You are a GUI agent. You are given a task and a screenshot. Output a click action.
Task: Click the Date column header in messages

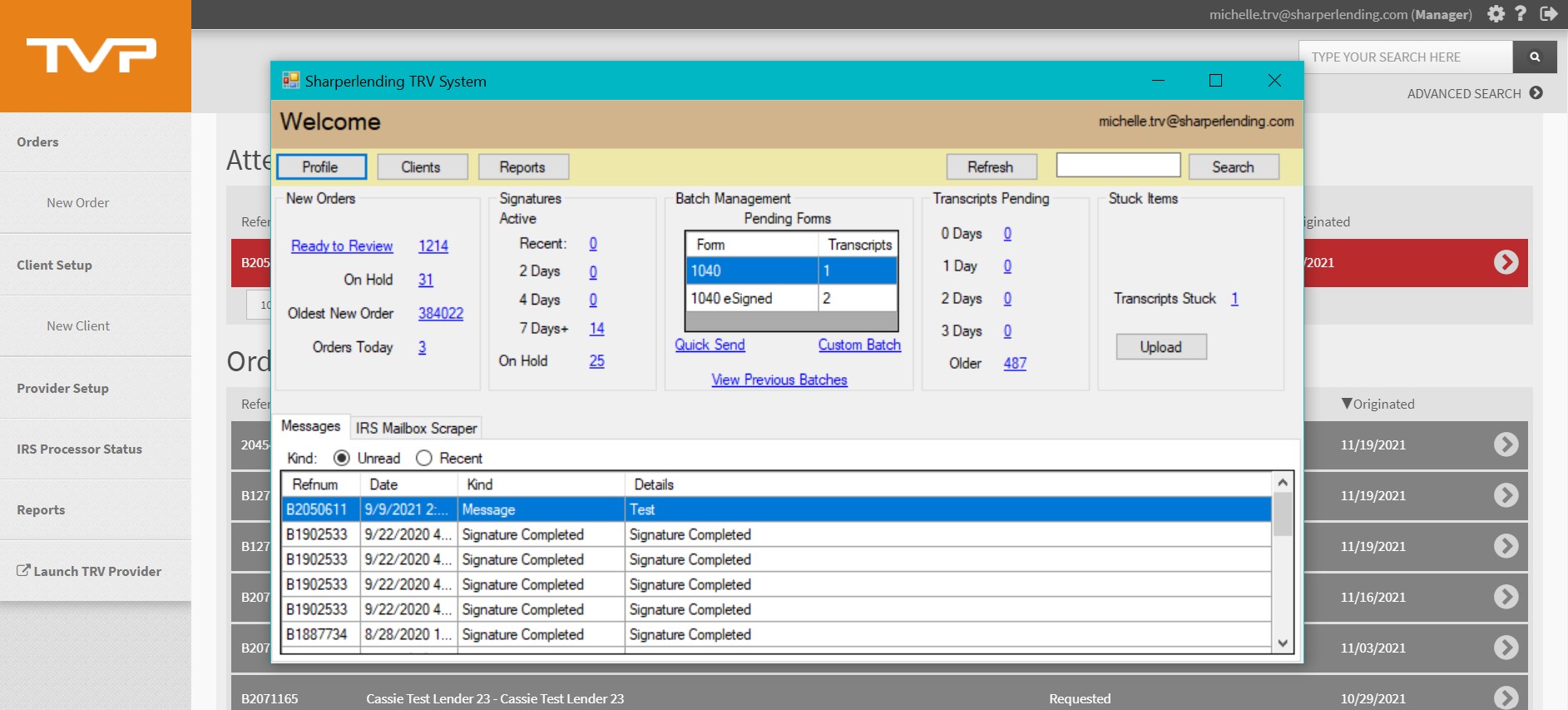(x=409, y=484)
